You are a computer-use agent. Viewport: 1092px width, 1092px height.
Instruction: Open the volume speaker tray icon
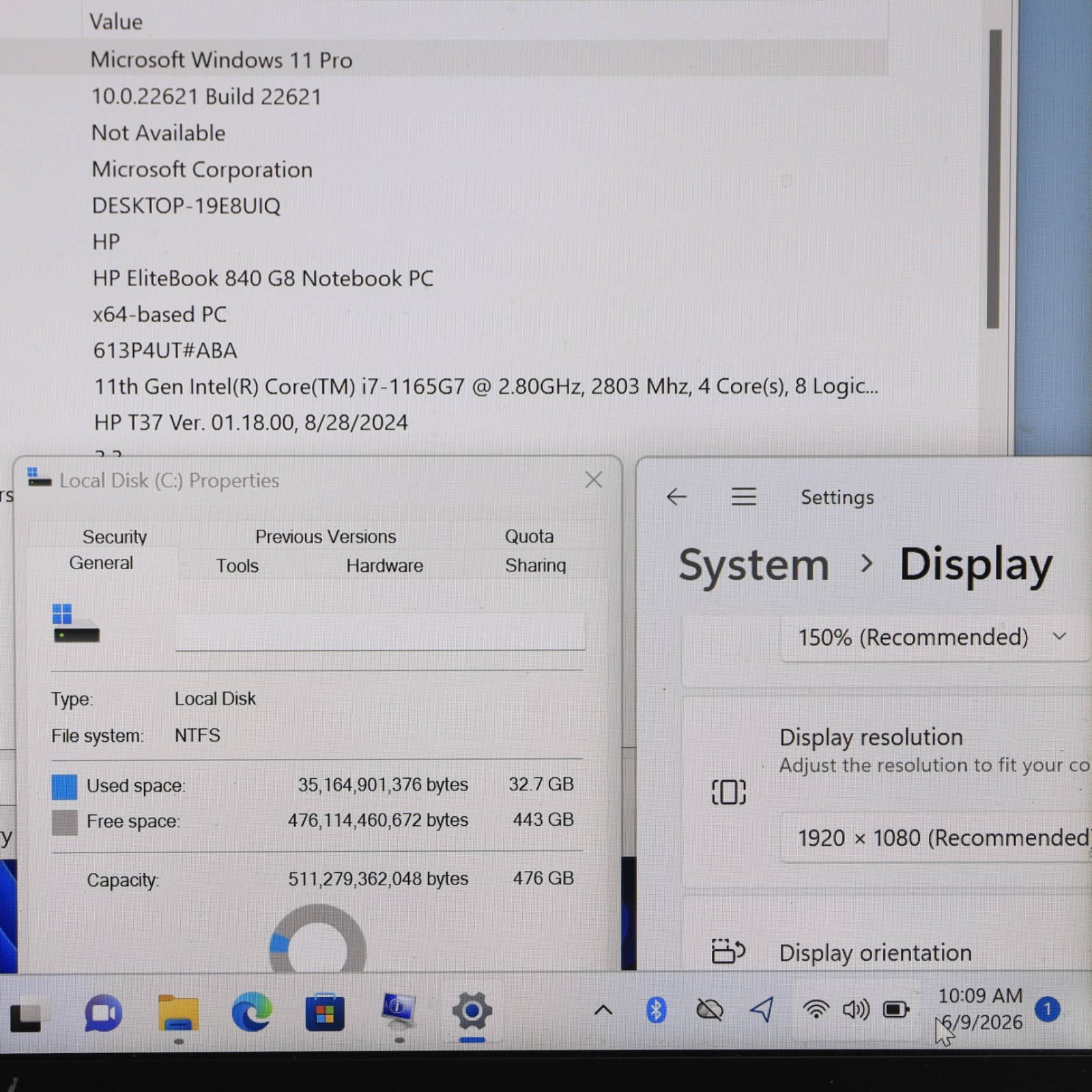tap(856, 1009)
